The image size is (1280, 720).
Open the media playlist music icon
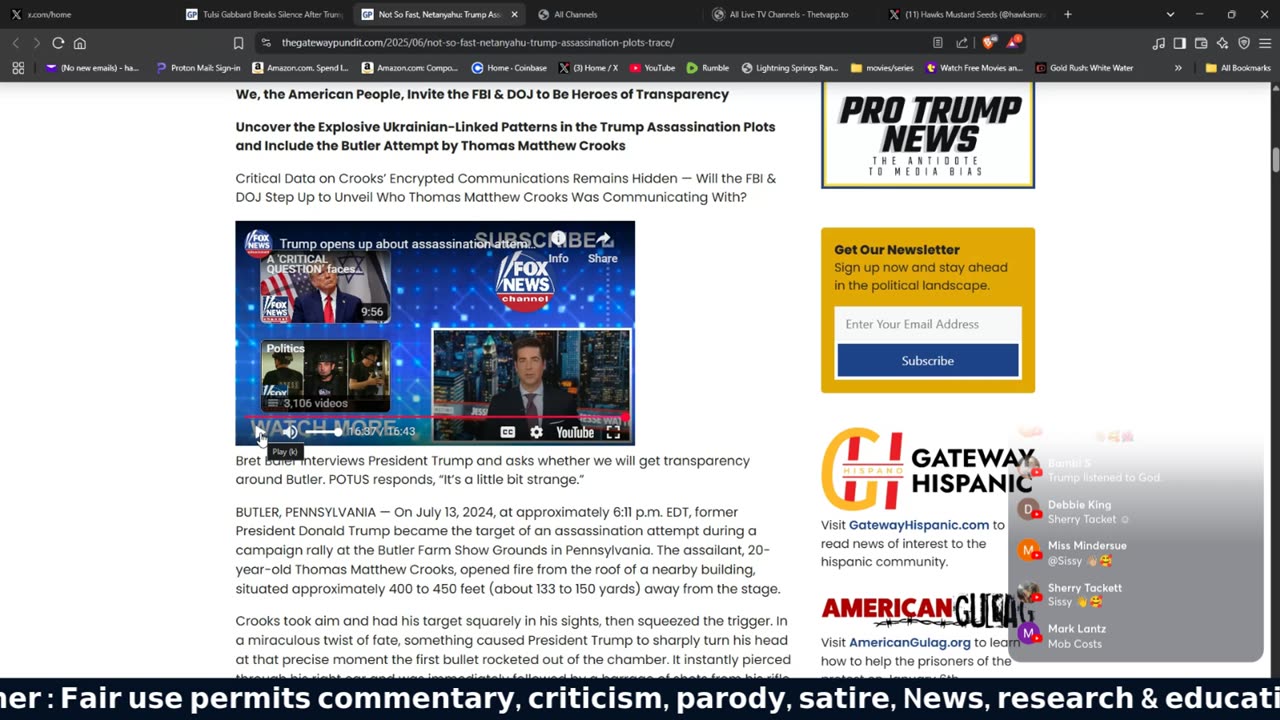coord(1158,43)
